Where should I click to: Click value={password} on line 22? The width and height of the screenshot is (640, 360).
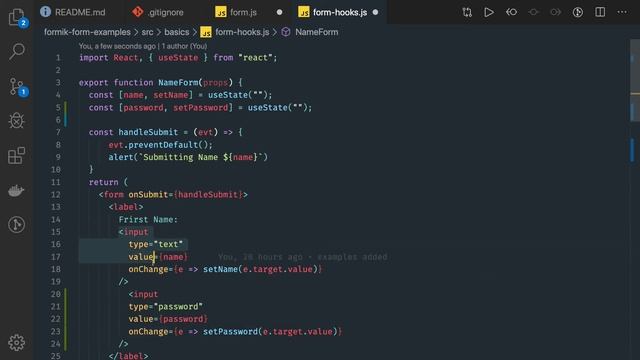click(x=168, y=319)
